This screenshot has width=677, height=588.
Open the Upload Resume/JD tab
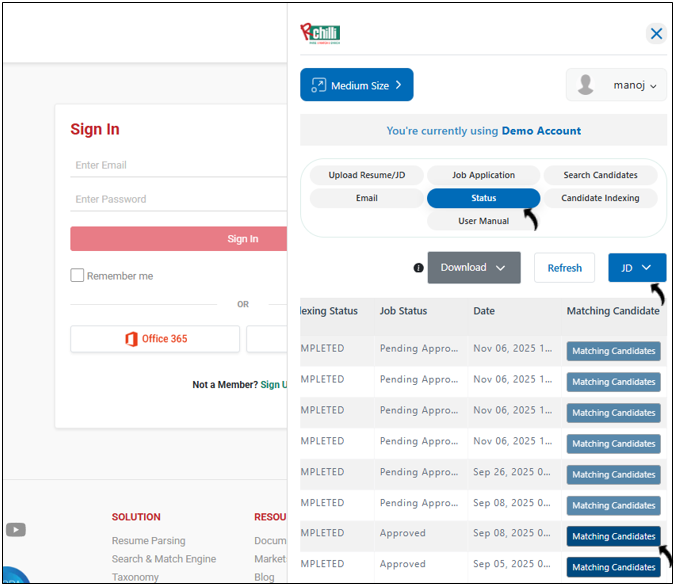(367, 175)
